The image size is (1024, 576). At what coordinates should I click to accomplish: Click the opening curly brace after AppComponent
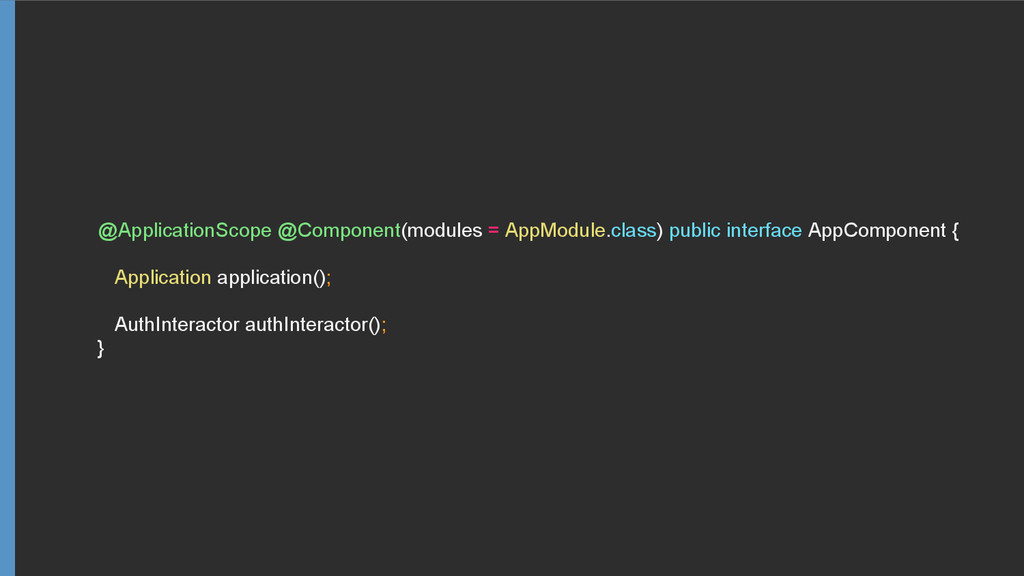[x=955, y=232]
